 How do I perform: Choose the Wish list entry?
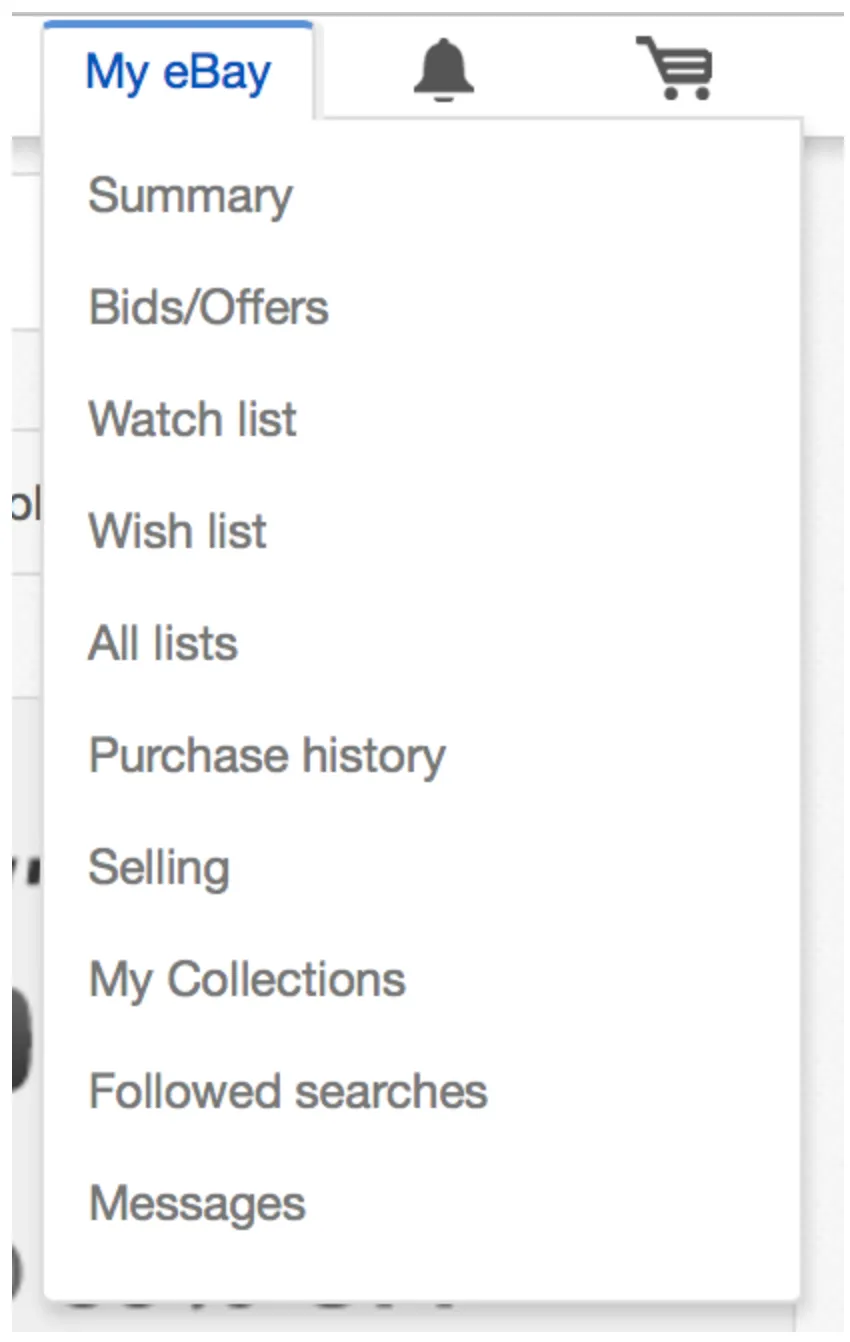[x=177, y=531]
